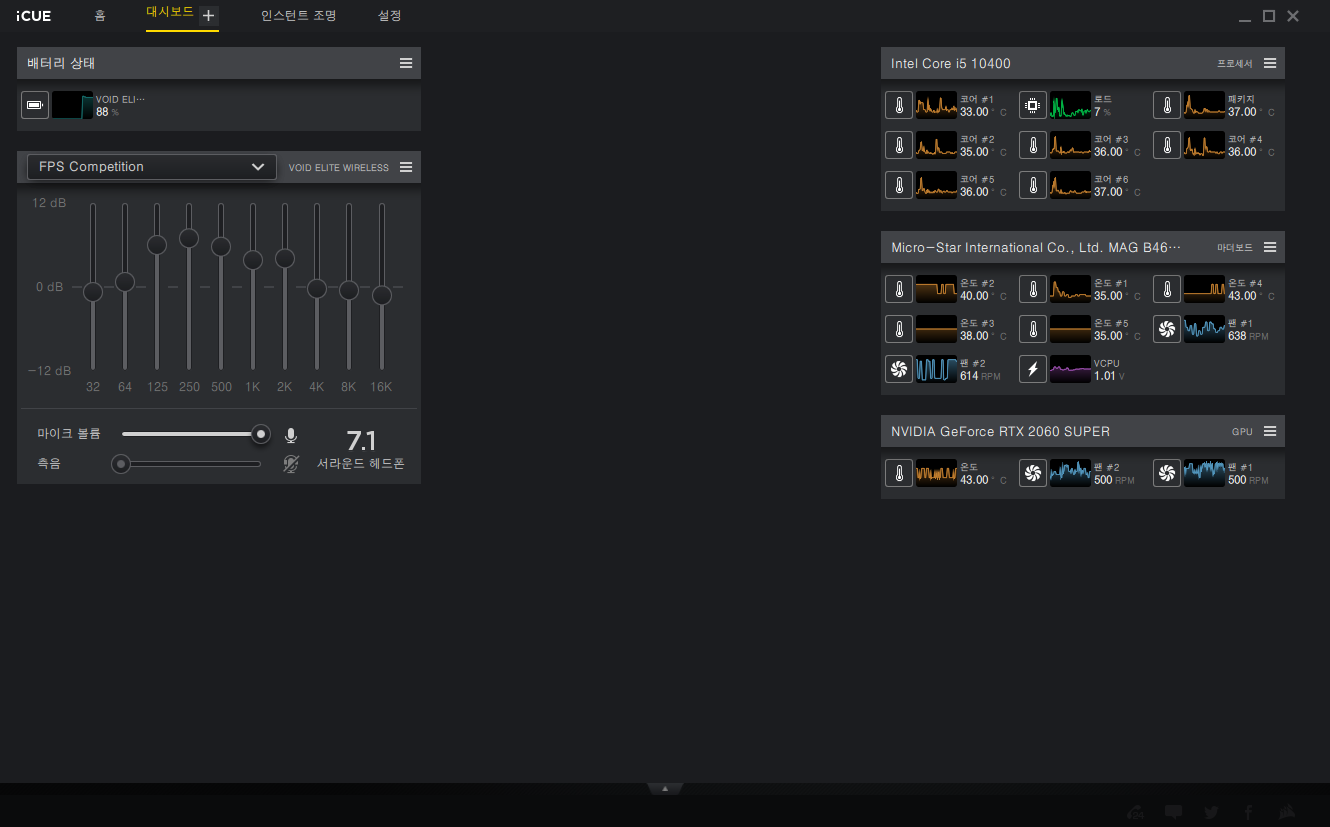Click the motherboard 온도 #1 thermometer icon
Image resolution: width=1330 pixels, height=827 pixels.
(x=1033, y=289)
